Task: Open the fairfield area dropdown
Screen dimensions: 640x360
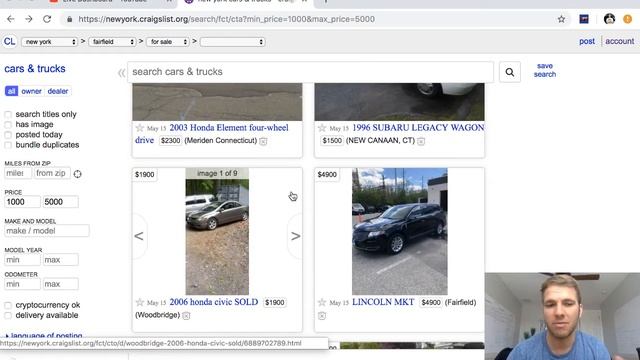Action: (112, 42)
